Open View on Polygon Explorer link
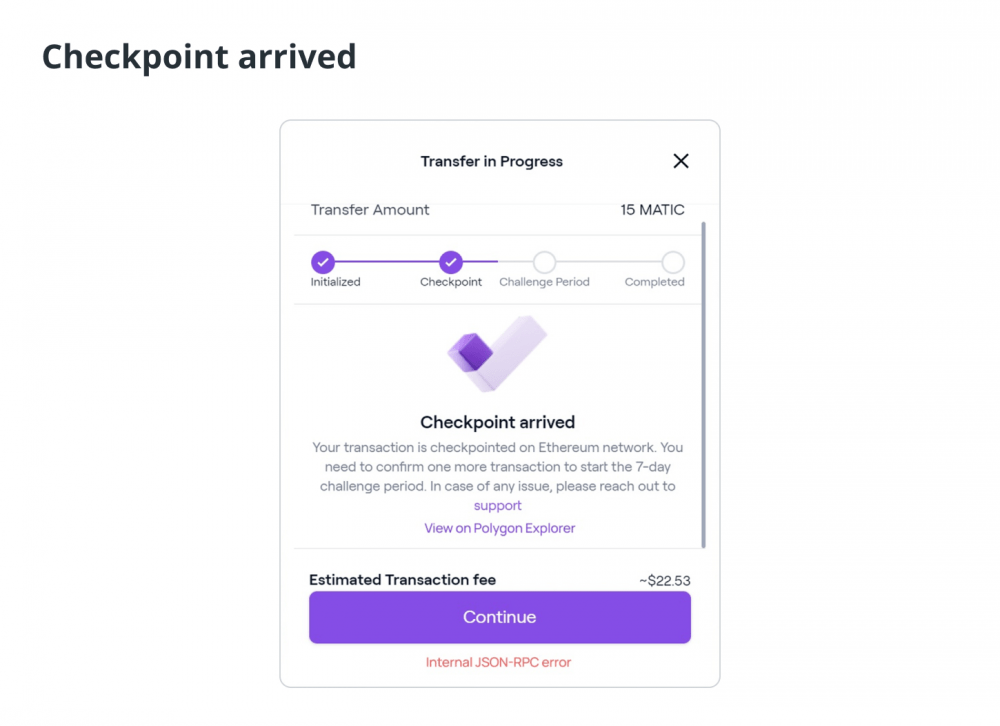This screenshot has height=726, width=1000. (499, 528)
